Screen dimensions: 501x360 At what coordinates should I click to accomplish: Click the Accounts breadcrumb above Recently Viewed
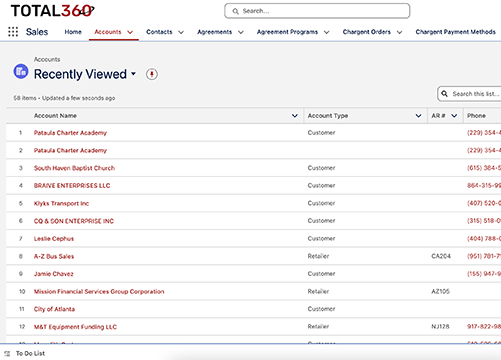tap(47, 59)
